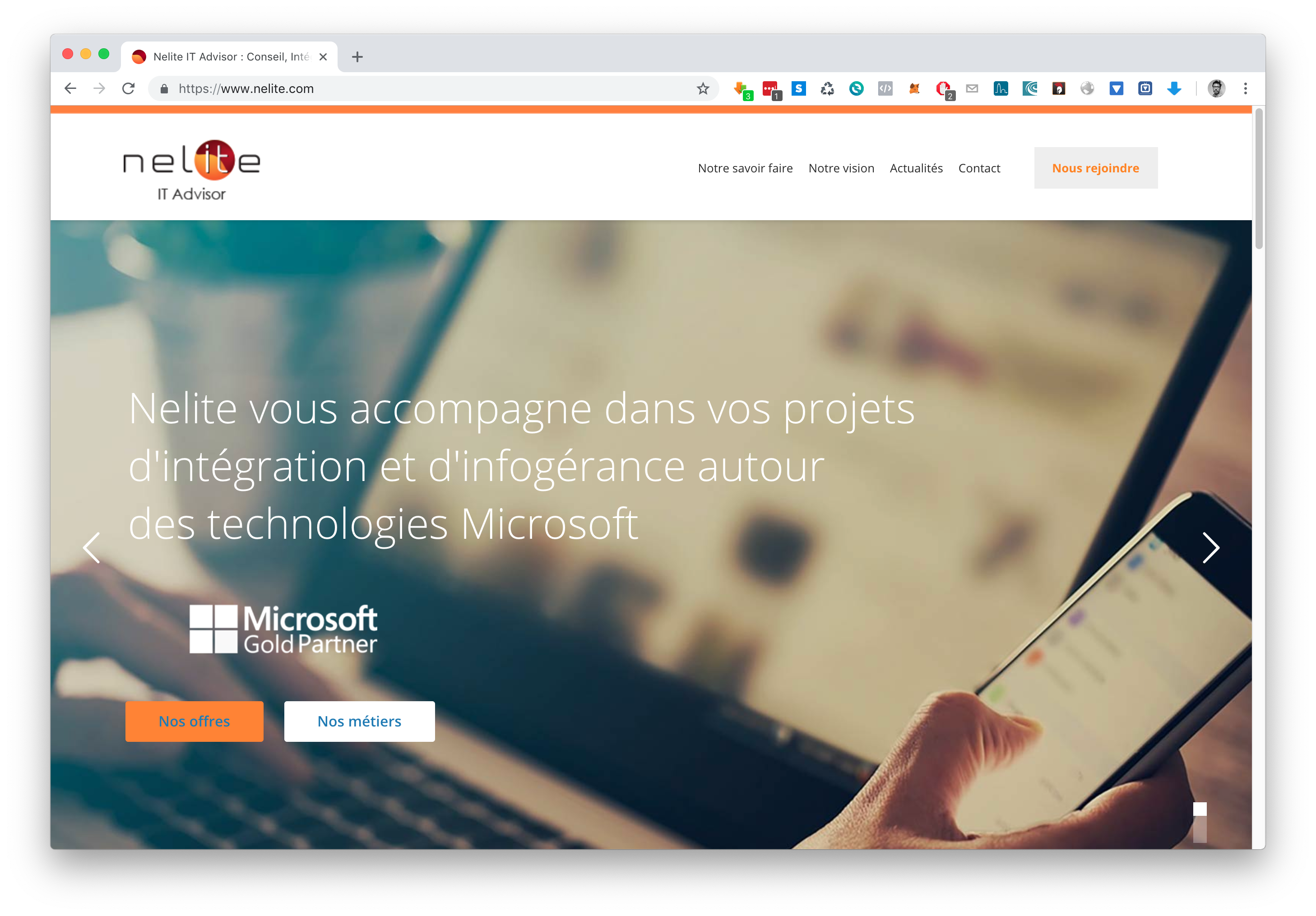Click the MetaMask fox extension icon

coord(914,88)
